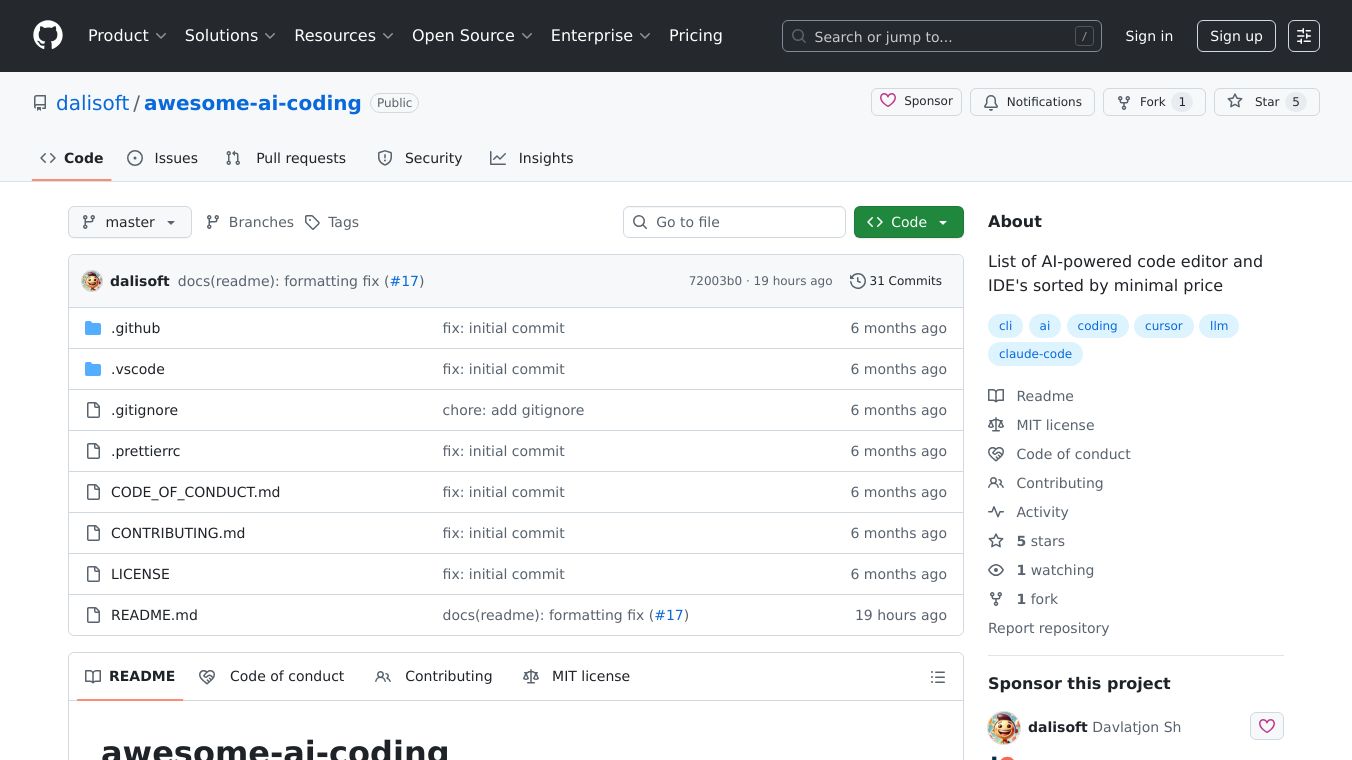The image size is (1352, 760).
Task: Open the Pricing menu item
Action: (695, 36)
